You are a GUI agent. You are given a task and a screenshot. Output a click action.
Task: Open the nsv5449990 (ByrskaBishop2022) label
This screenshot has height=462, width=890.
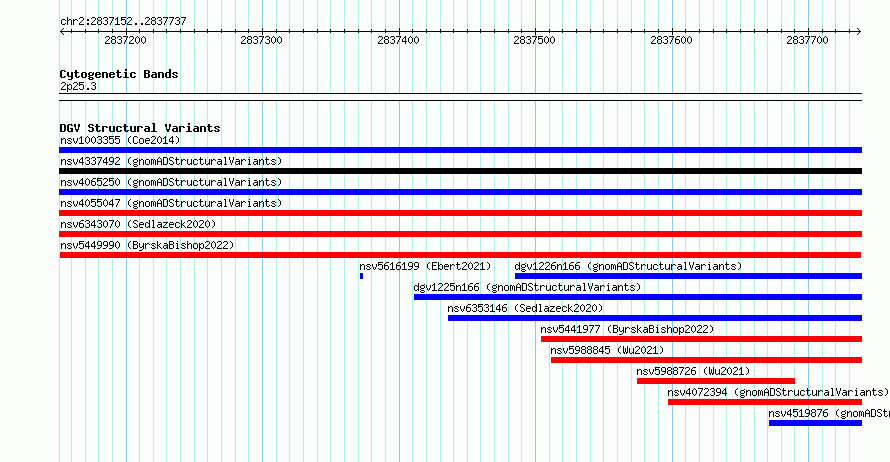(147, 245)
